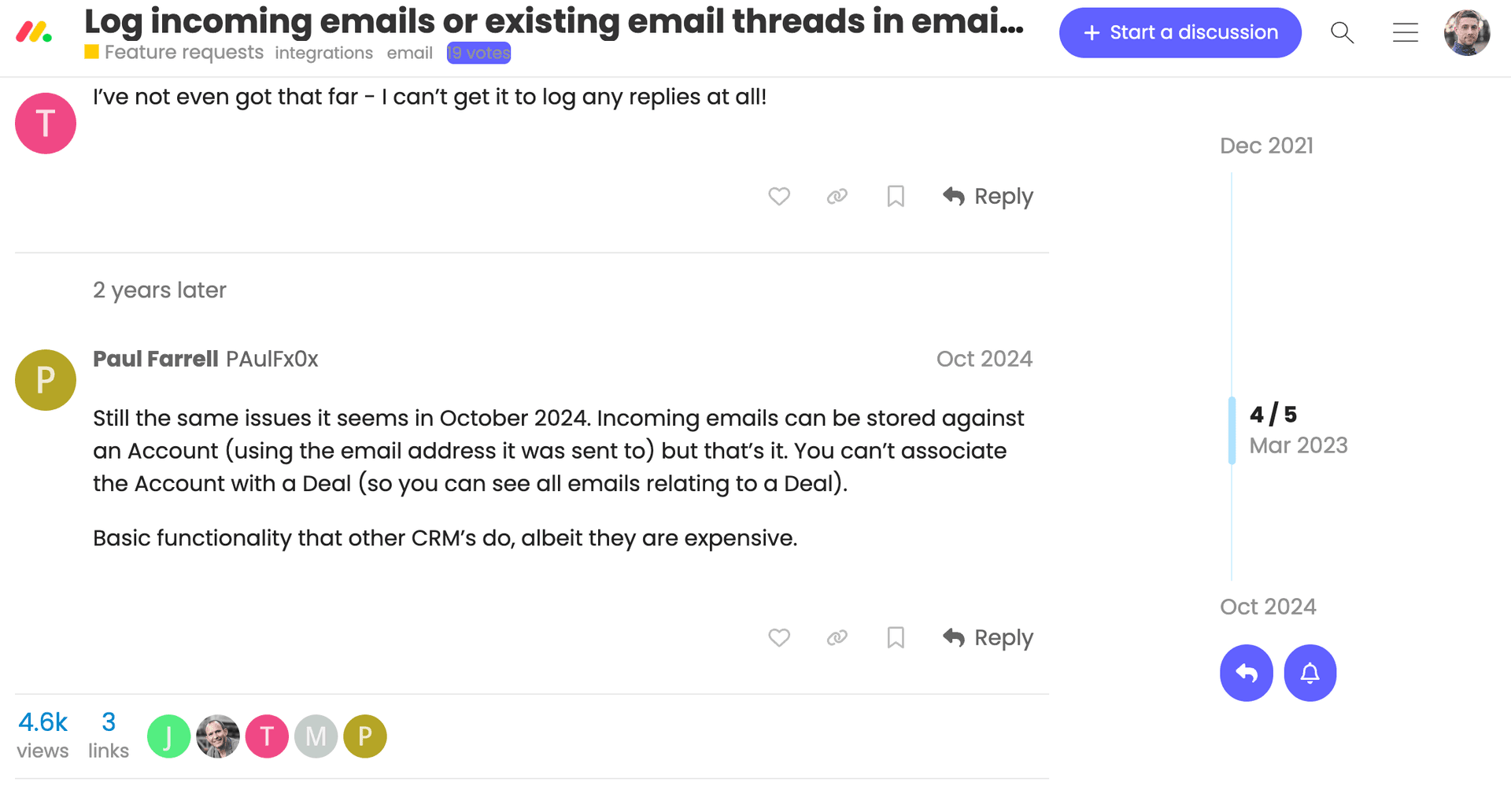The width and height of the screenshot is (1511, 812).
Task: Open the search icon
Action: click(1343, 33)
